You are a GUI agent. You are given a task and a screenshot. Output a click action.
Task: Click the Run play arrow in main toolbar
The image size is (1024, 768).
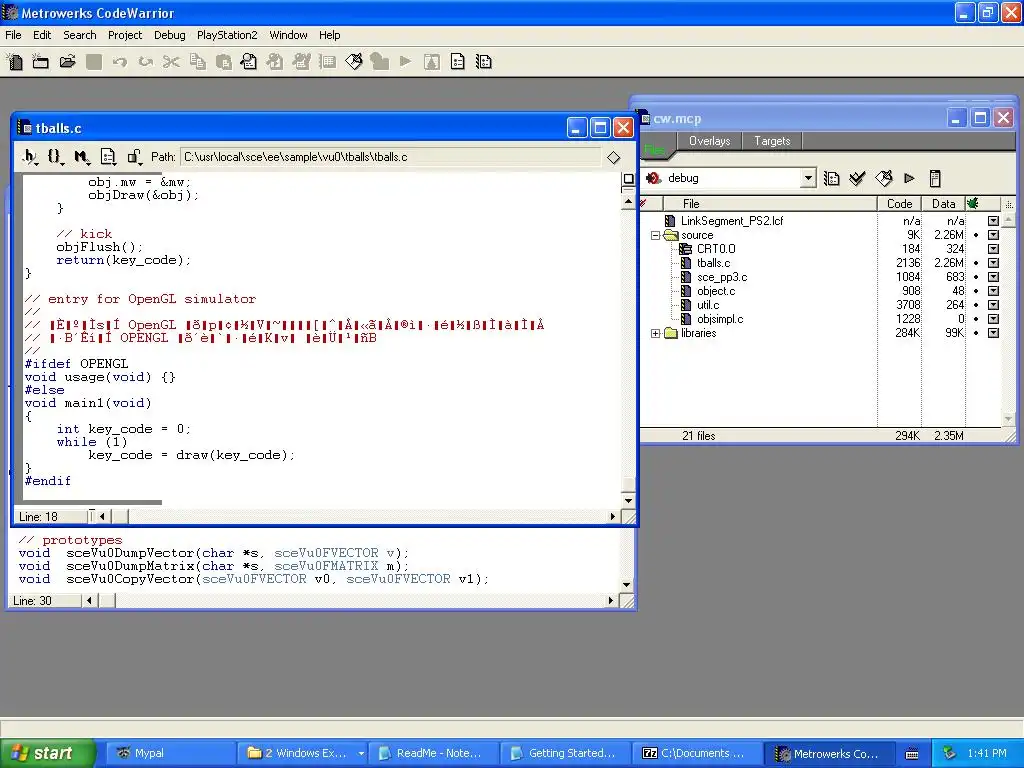pos(406,62)
